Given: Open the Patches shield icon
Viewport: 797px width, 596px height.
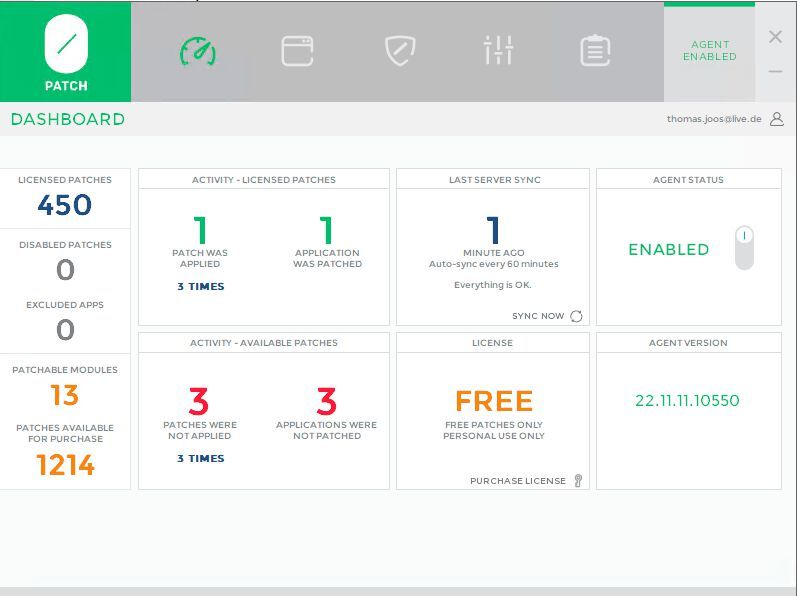Looking at the screenshot, I should coord(400,51).
